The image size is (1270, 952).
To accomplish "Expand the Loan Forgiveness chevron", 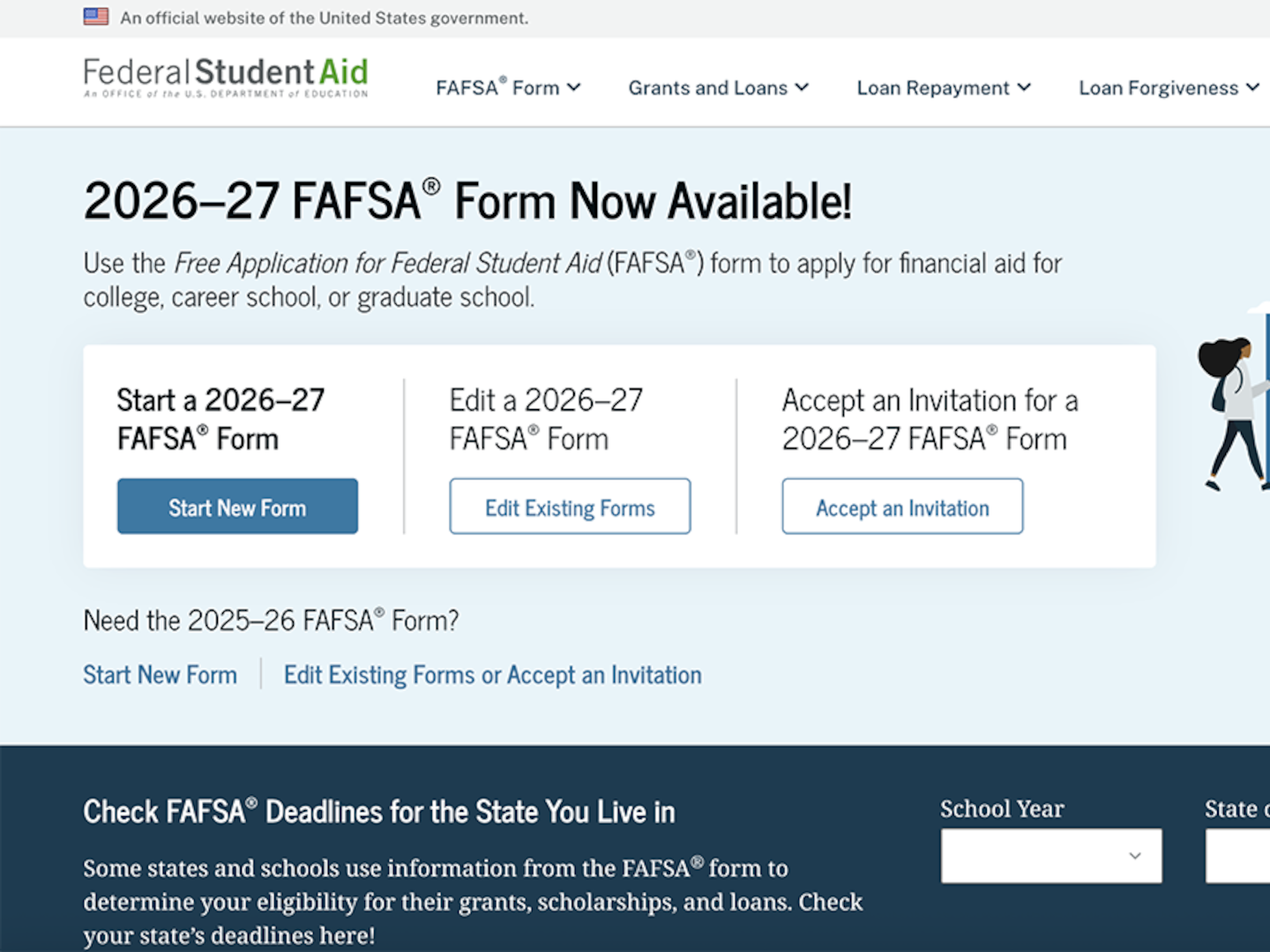I will [1252, 87].
